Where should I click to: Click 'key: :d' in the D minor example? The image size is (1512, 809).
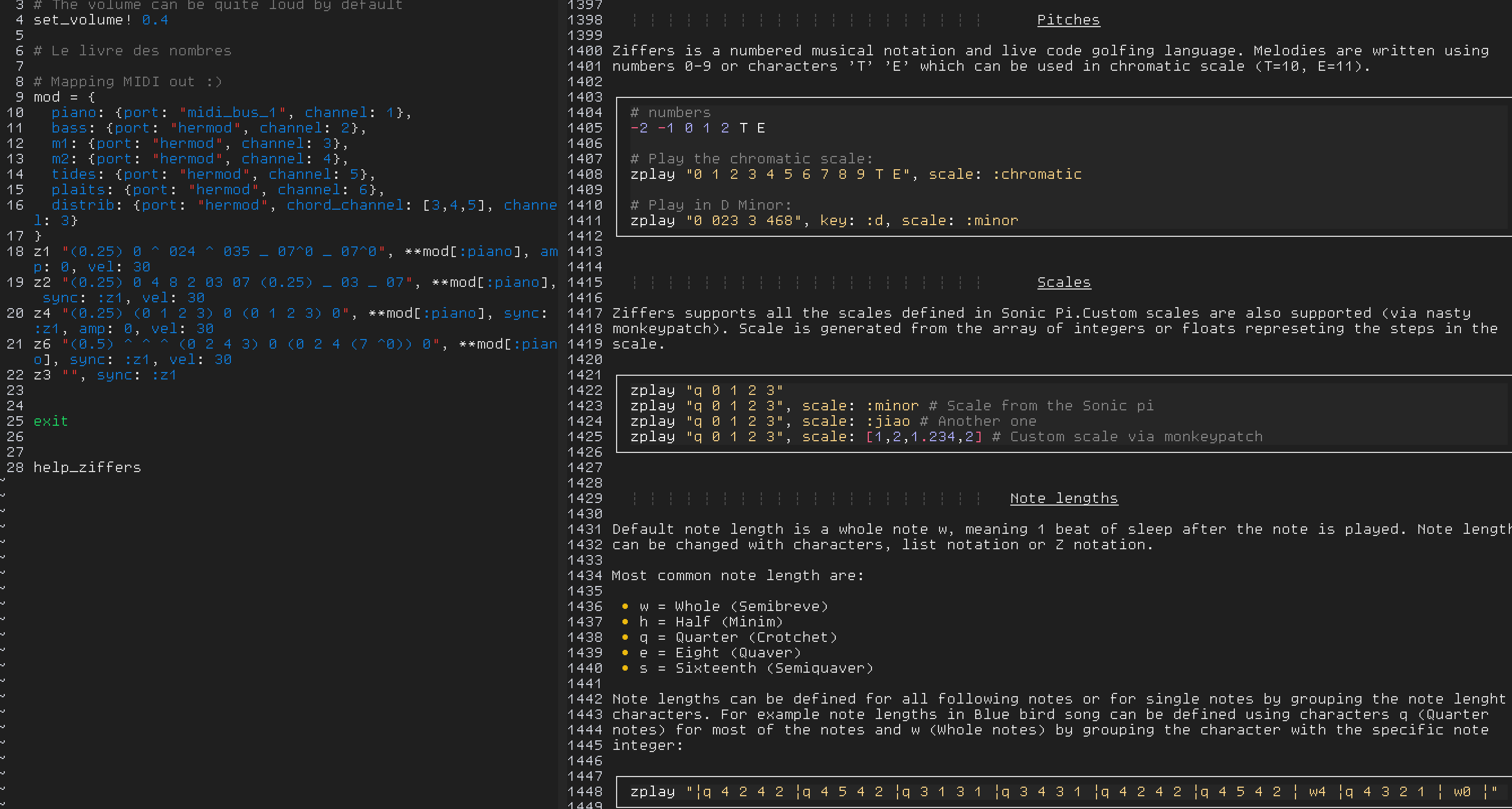852,221
